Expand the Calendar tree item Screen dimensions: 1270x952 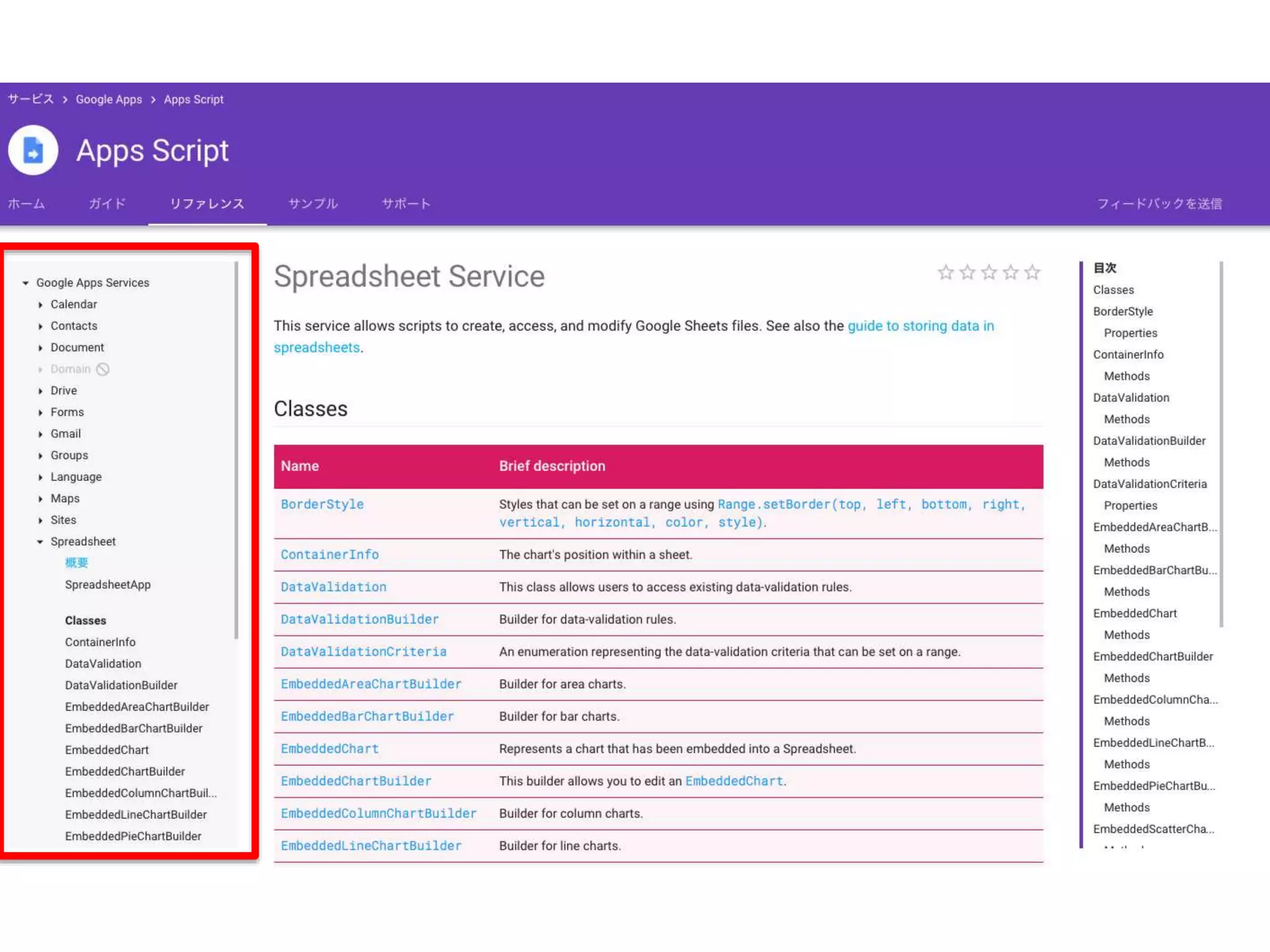point(40,305)
